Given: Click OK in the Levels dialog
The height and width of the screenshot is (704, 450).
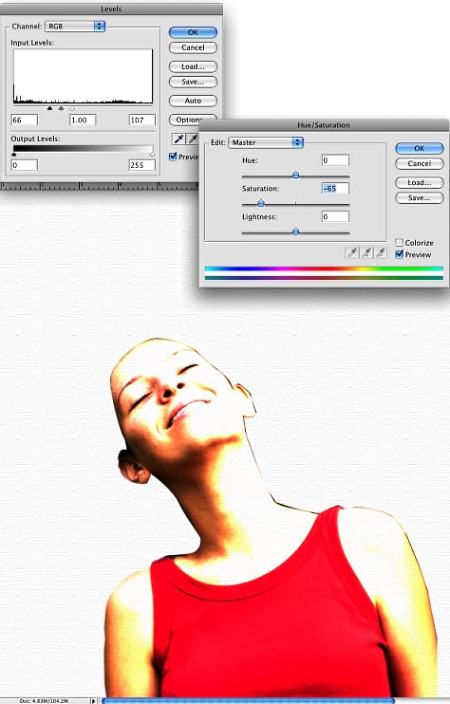Looking at the screenshot, I should tap(193, 32).
